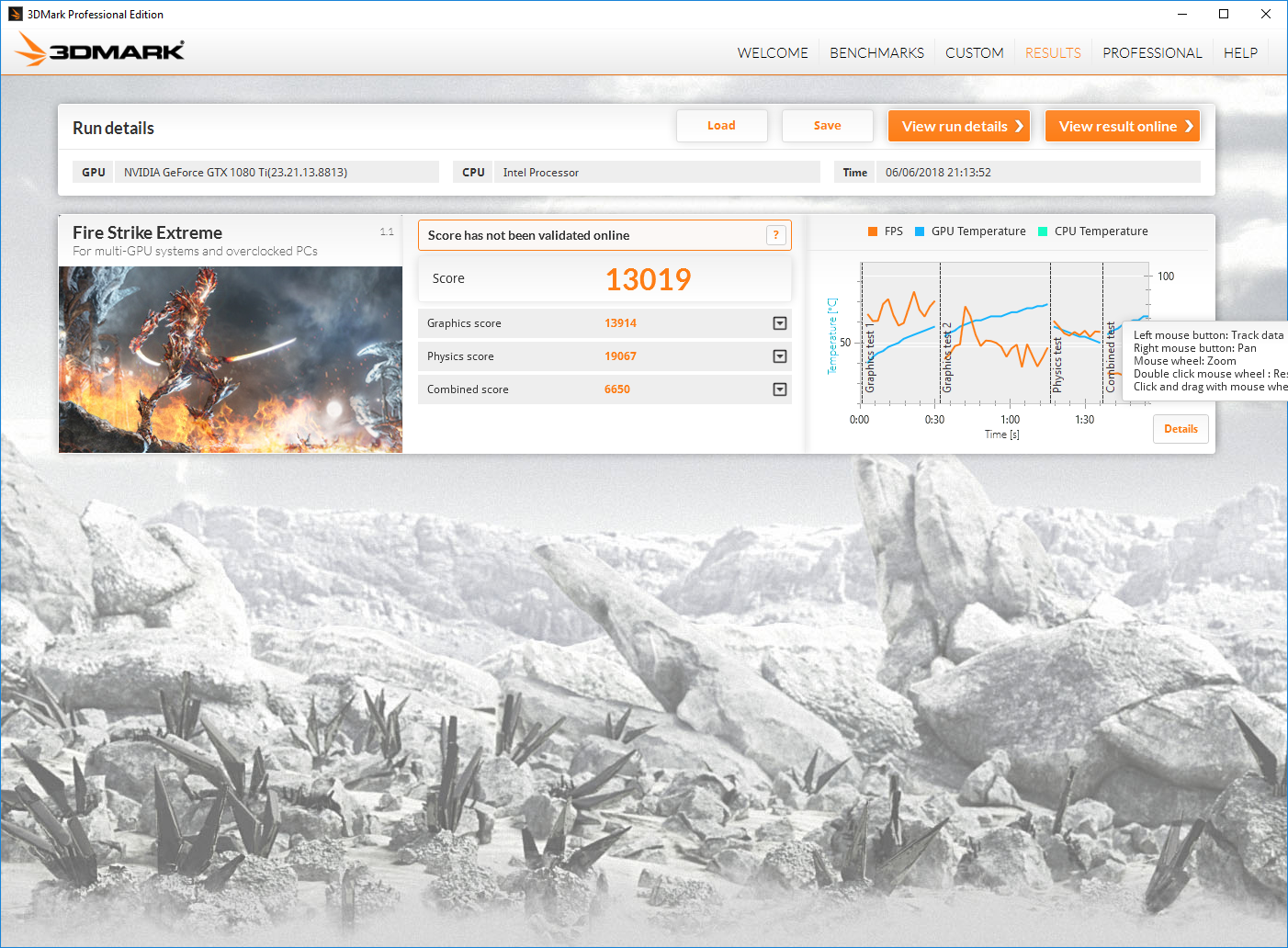This screenshot has height=948, width=1288.
Task: Open the Professional tab
Action: pyautogui.click(x=1152, y=53)
